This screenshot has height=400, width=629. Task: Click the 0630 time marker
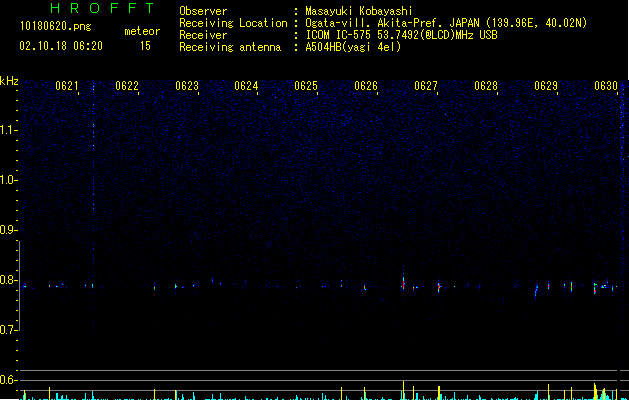[606, 86]
